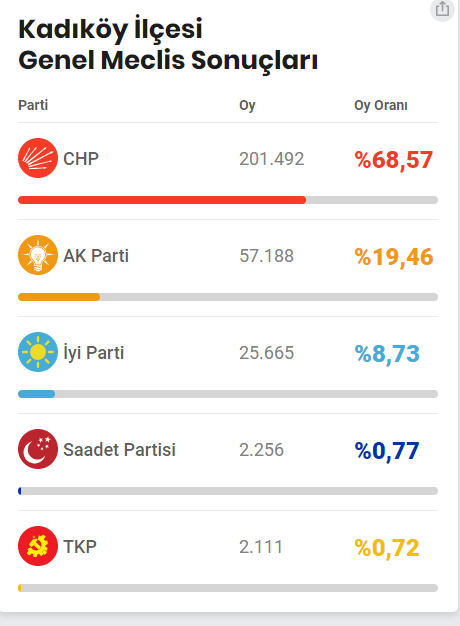Select the Saadet Partisi party name
Image resolution: width=460 pixels, height=626 pixels.
coord(119,450)
